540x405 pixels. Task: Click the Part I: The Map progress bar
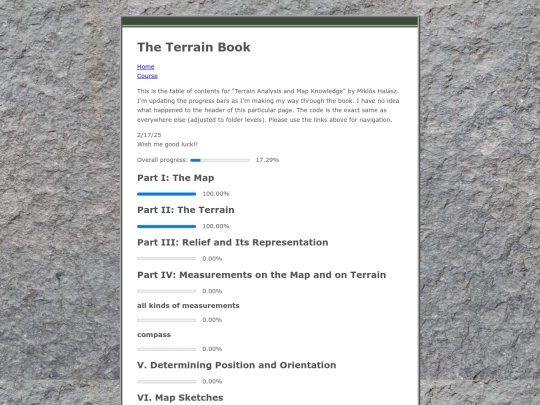[x=167, y=194]
